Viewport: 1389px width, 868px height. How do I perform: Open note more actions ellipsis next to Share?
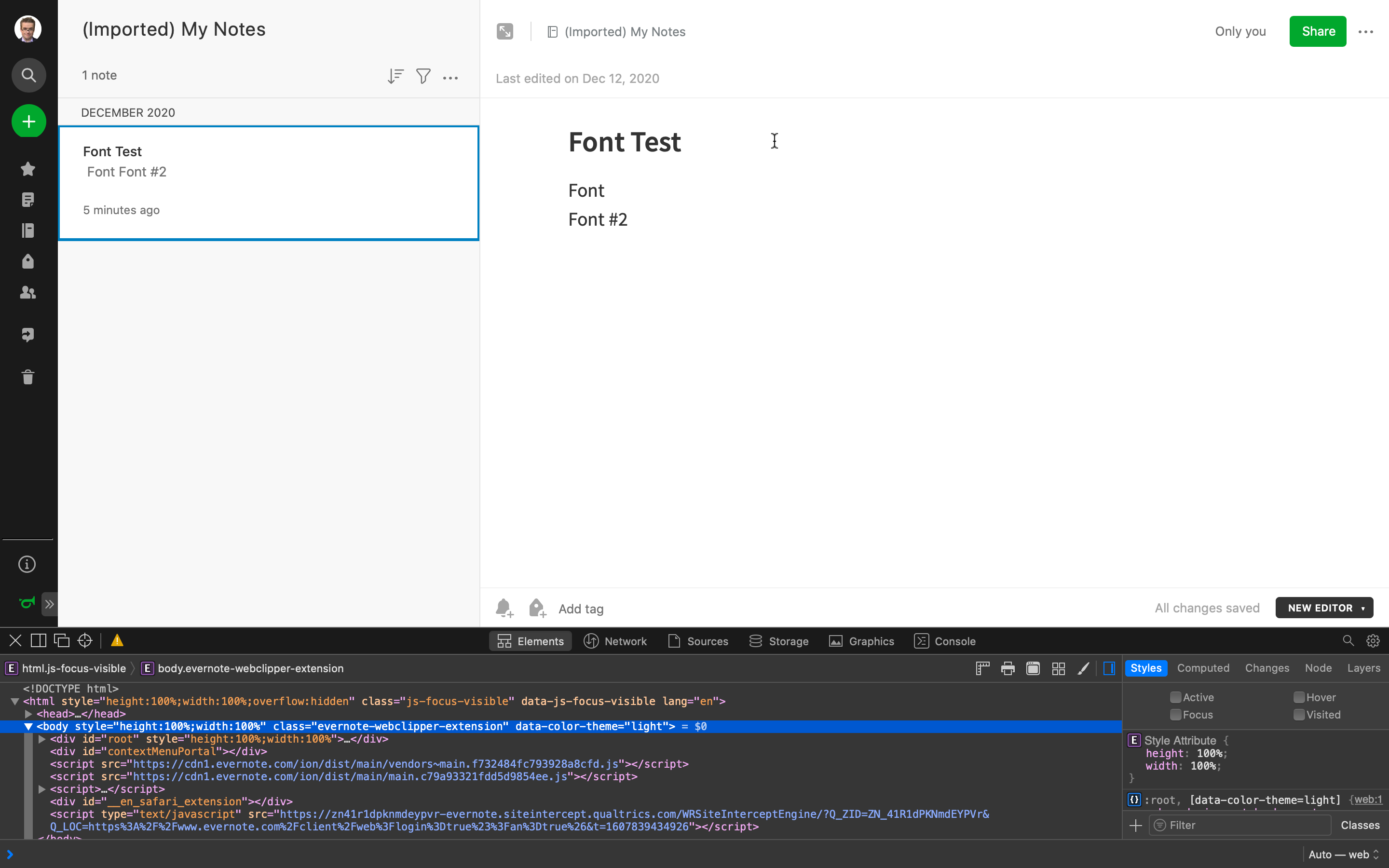(x=1366, y=31)
